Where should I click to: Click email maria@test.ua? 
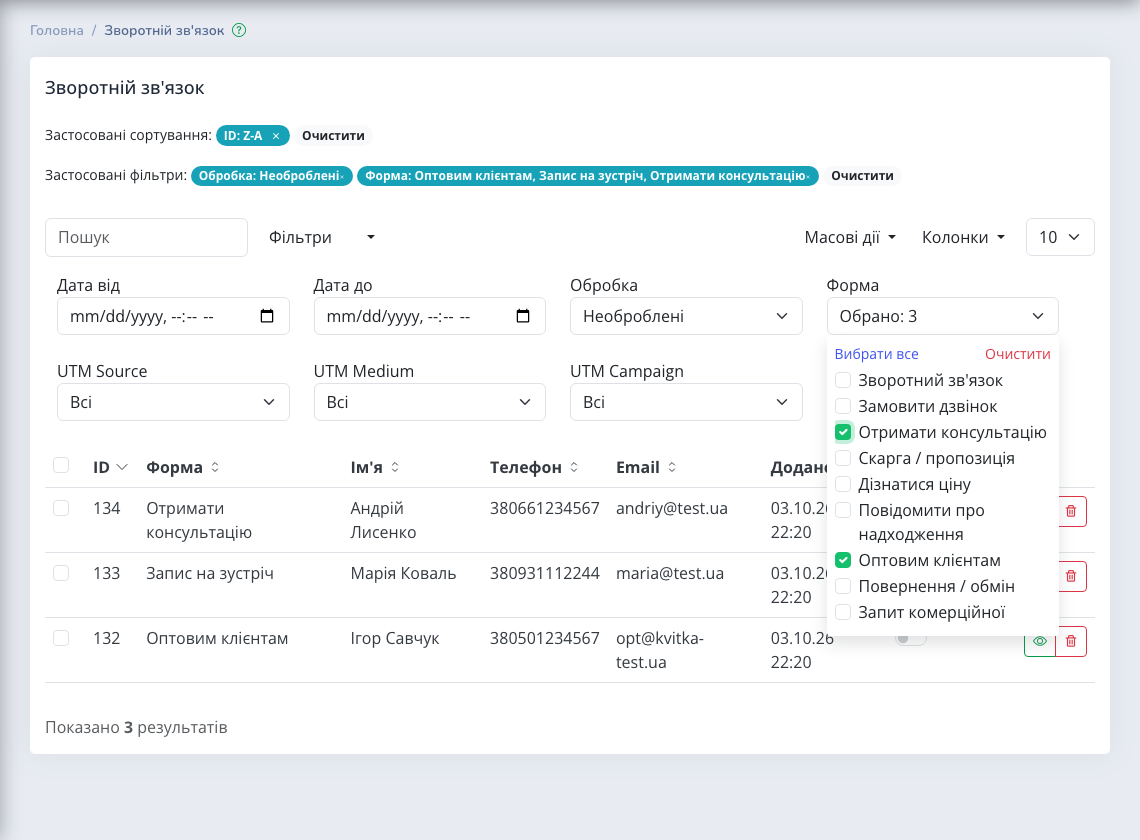click(670, 573)
